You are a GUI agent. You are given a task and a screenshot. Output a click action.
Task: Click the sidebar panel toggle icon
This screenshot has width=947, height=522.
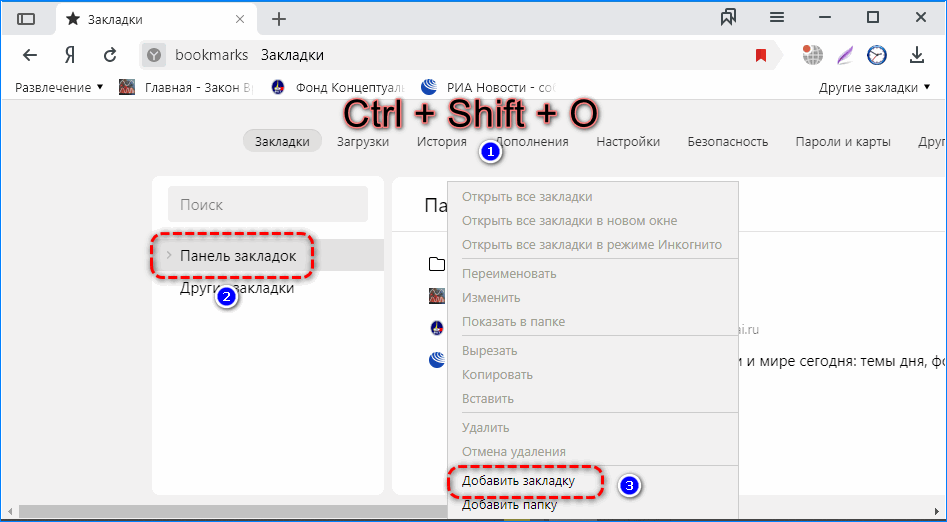pos(26,19)
